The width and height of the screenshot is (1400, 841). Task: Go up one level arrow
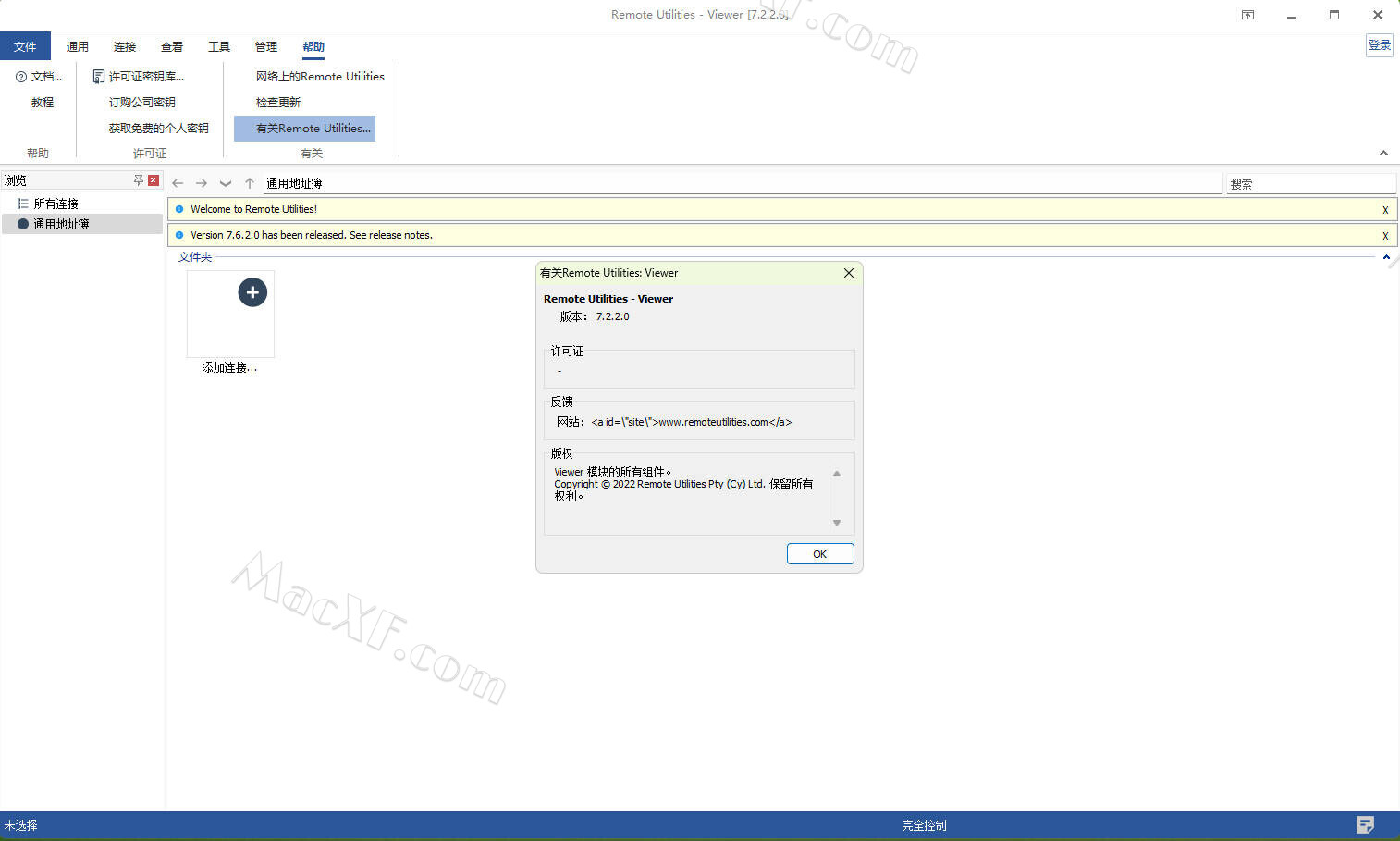point(250,183)
